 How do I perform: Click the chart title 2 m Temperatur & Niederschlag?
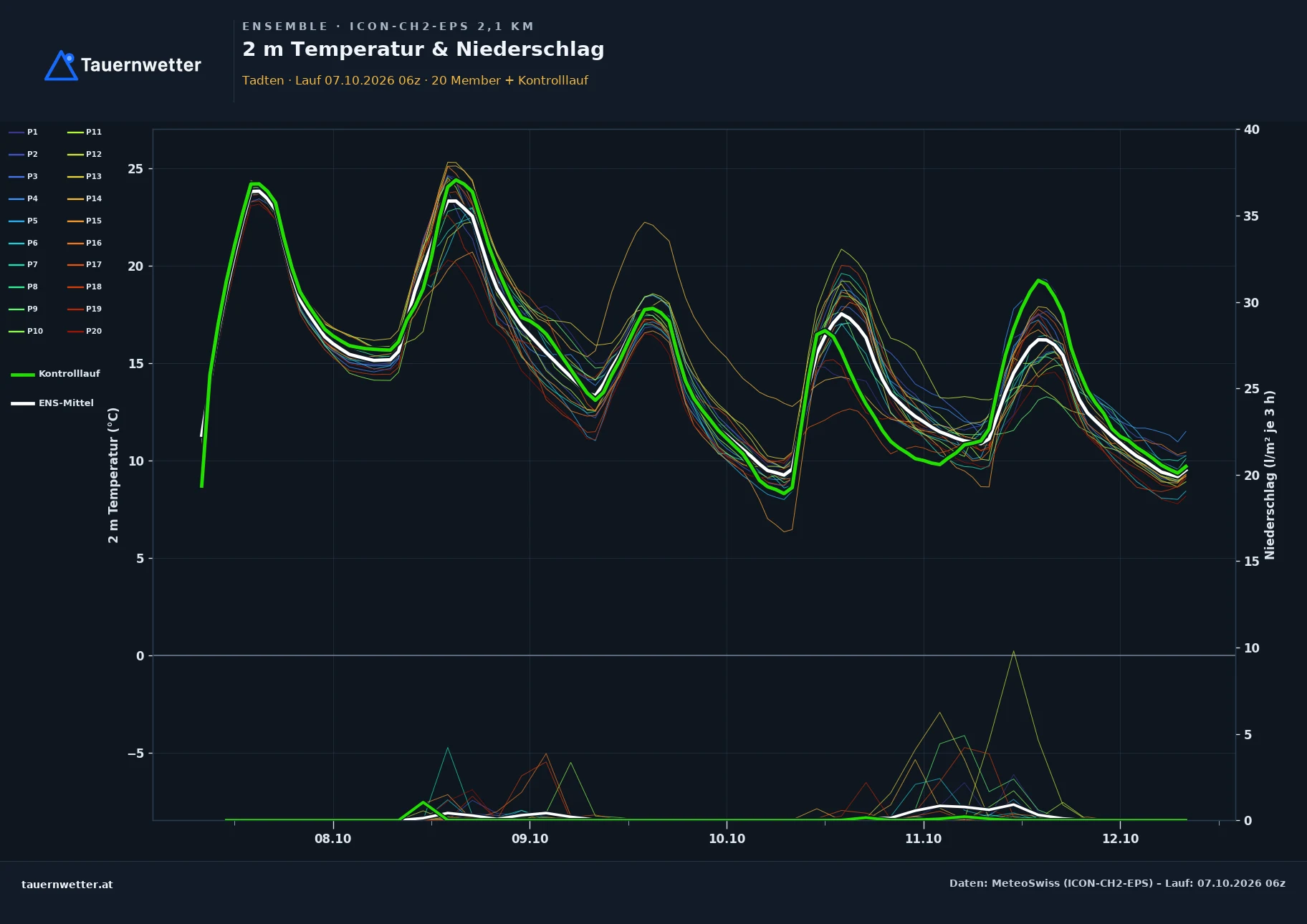click(423, 49)
